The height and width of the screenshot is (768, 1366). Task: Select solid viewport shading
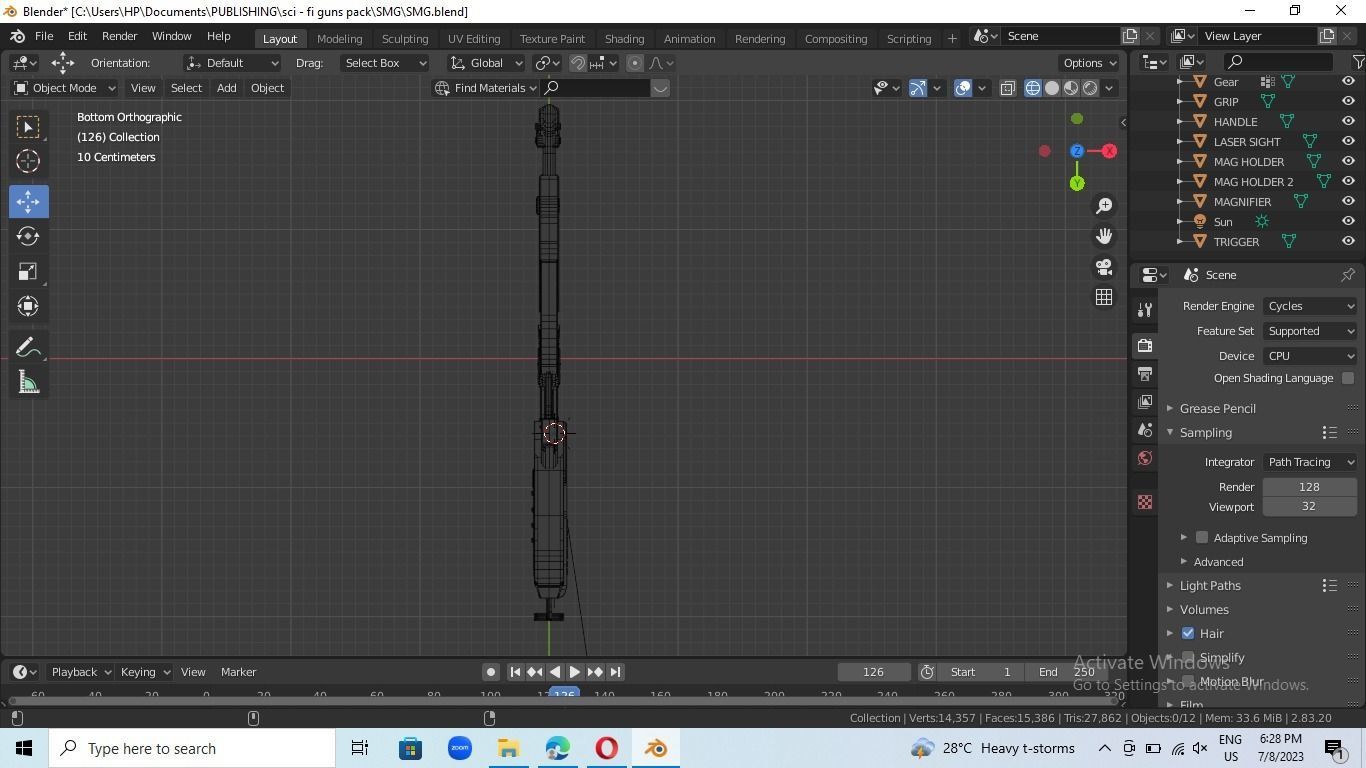click(1052, 88)
